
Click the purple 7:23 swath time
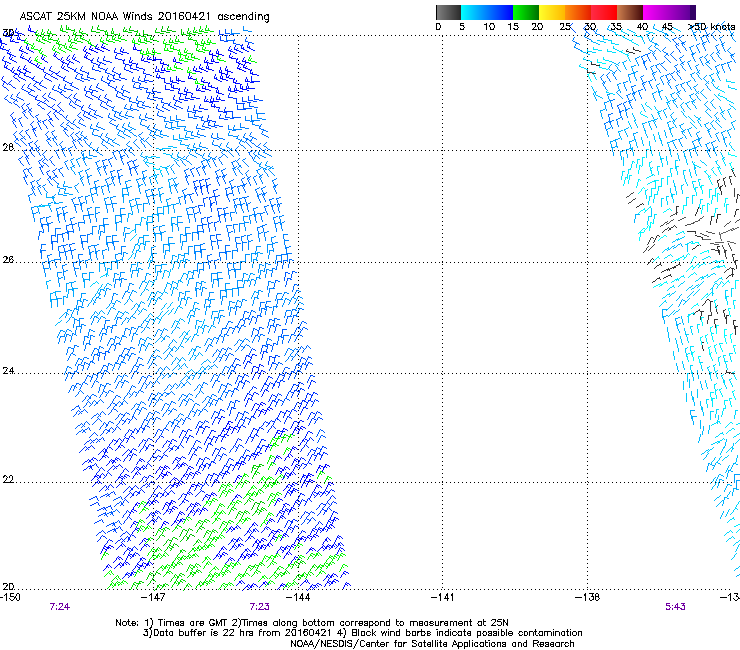260,607
